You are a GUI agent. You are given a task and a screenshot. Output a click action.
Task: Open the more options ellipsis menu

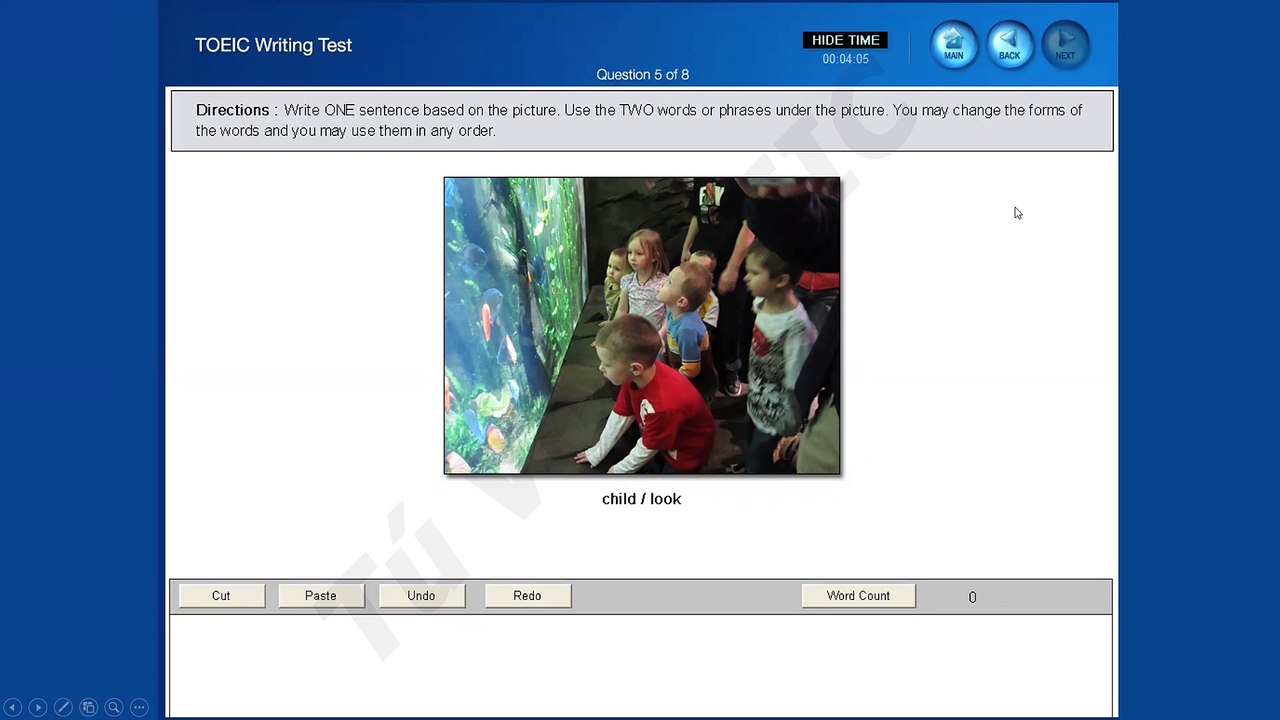139,707
